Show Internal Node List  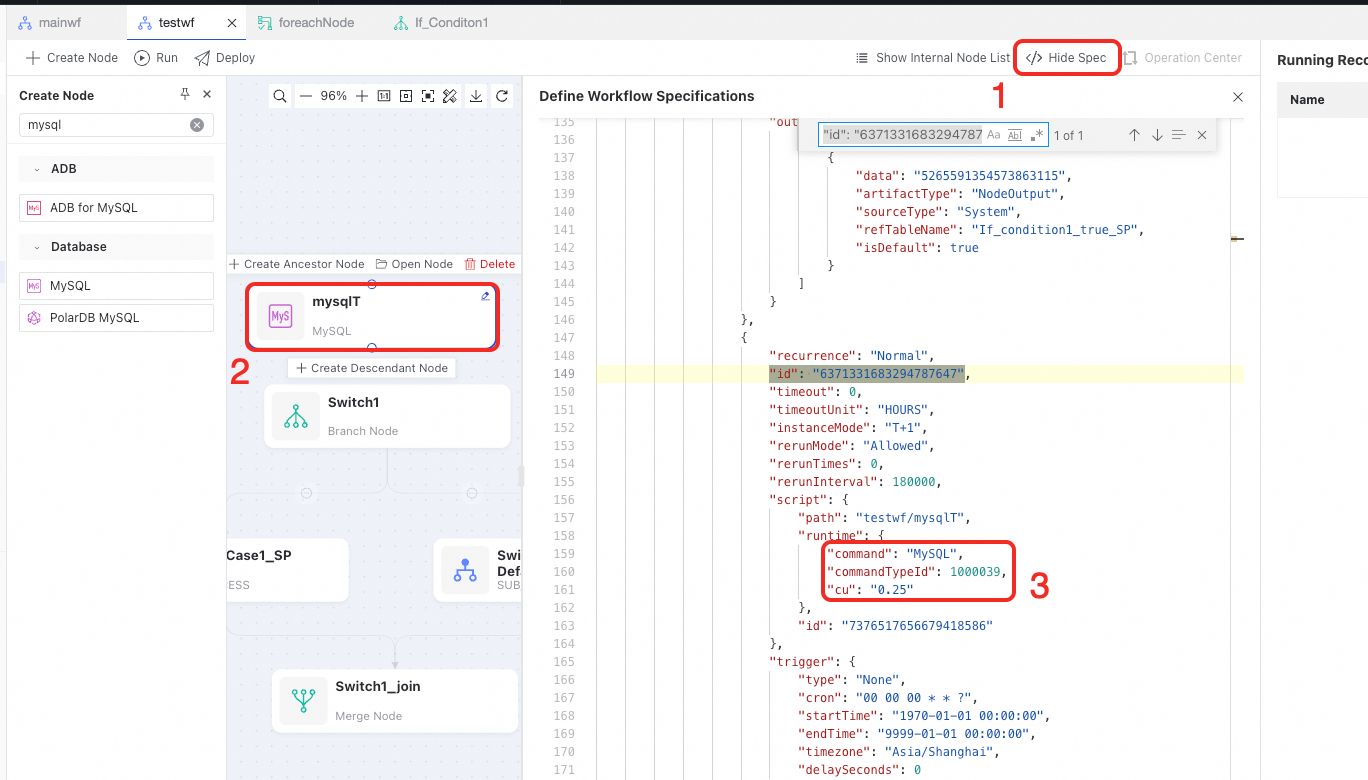933,58
